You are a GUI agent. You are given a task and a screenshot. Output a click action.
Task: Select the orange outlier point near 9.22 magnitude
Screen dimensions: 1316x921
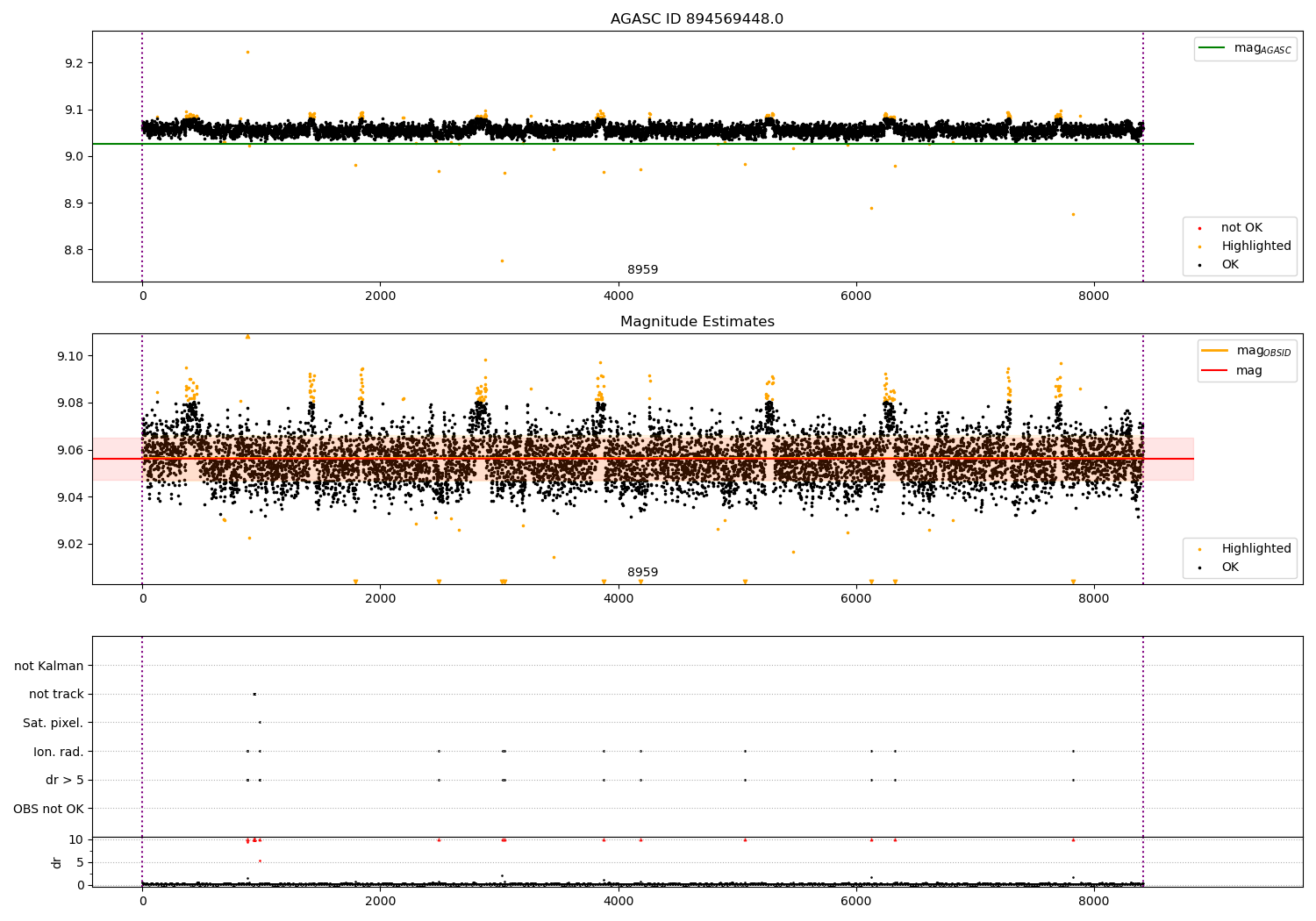pyautogui.click(x=247, y=52)
